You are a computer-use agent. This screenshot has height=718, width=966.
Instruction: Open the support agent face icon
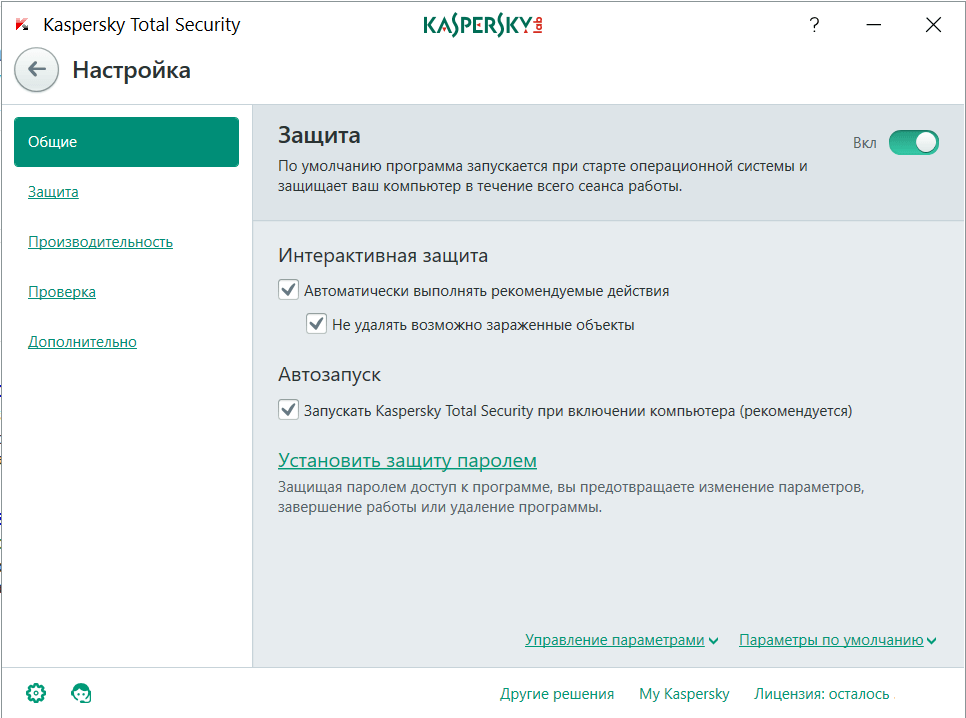click(x=81, y=692)
